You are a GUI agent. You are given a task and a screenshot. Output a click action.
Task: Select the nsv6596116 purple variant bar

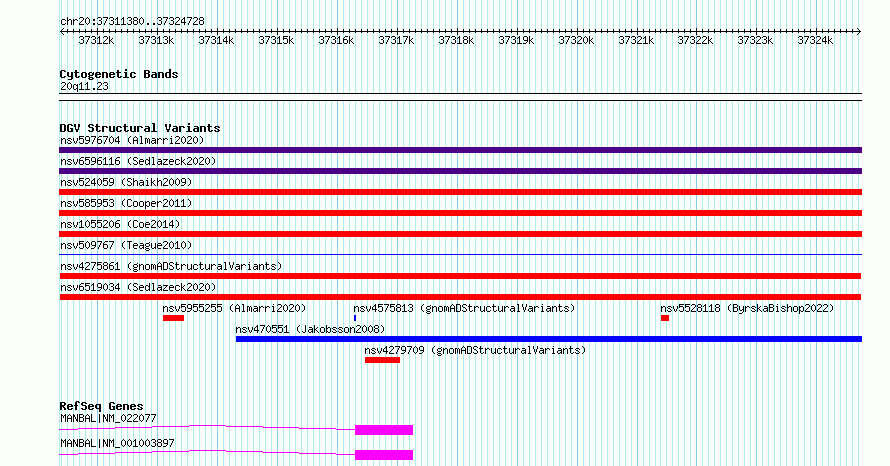point(460,171)
